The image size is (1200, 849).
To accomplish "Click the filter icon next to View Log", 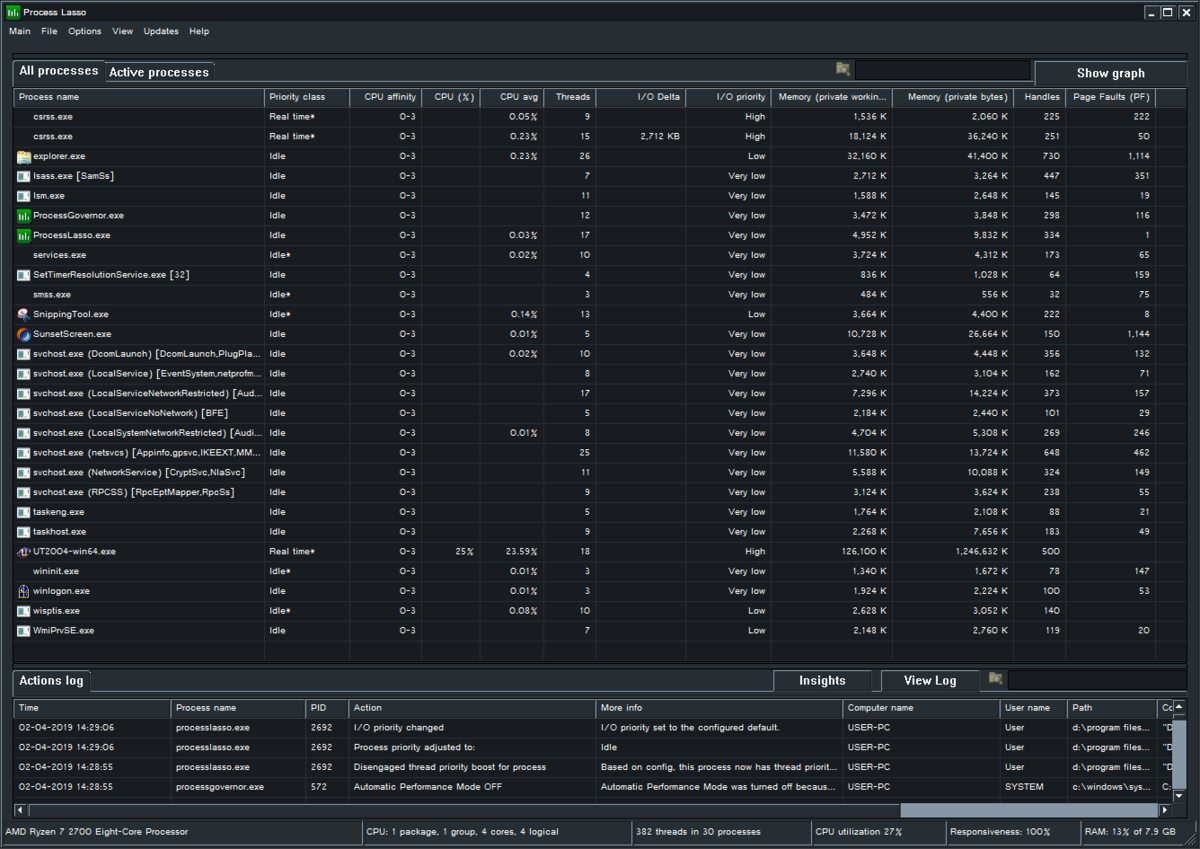I will pyautogui.click(x=995, y=678).
